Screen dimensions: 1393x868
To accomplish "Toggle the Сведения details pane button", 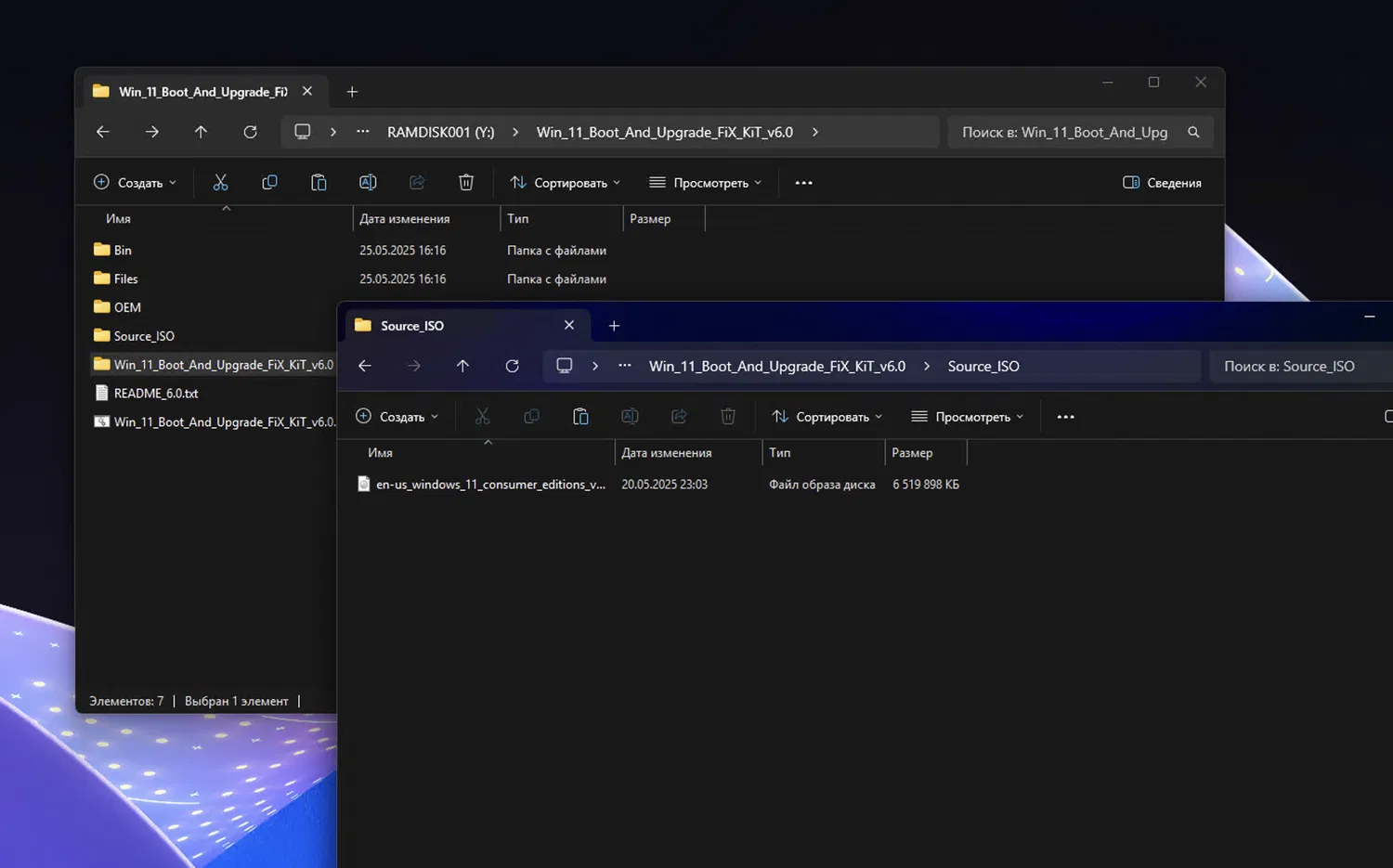I will (1162, 183).
